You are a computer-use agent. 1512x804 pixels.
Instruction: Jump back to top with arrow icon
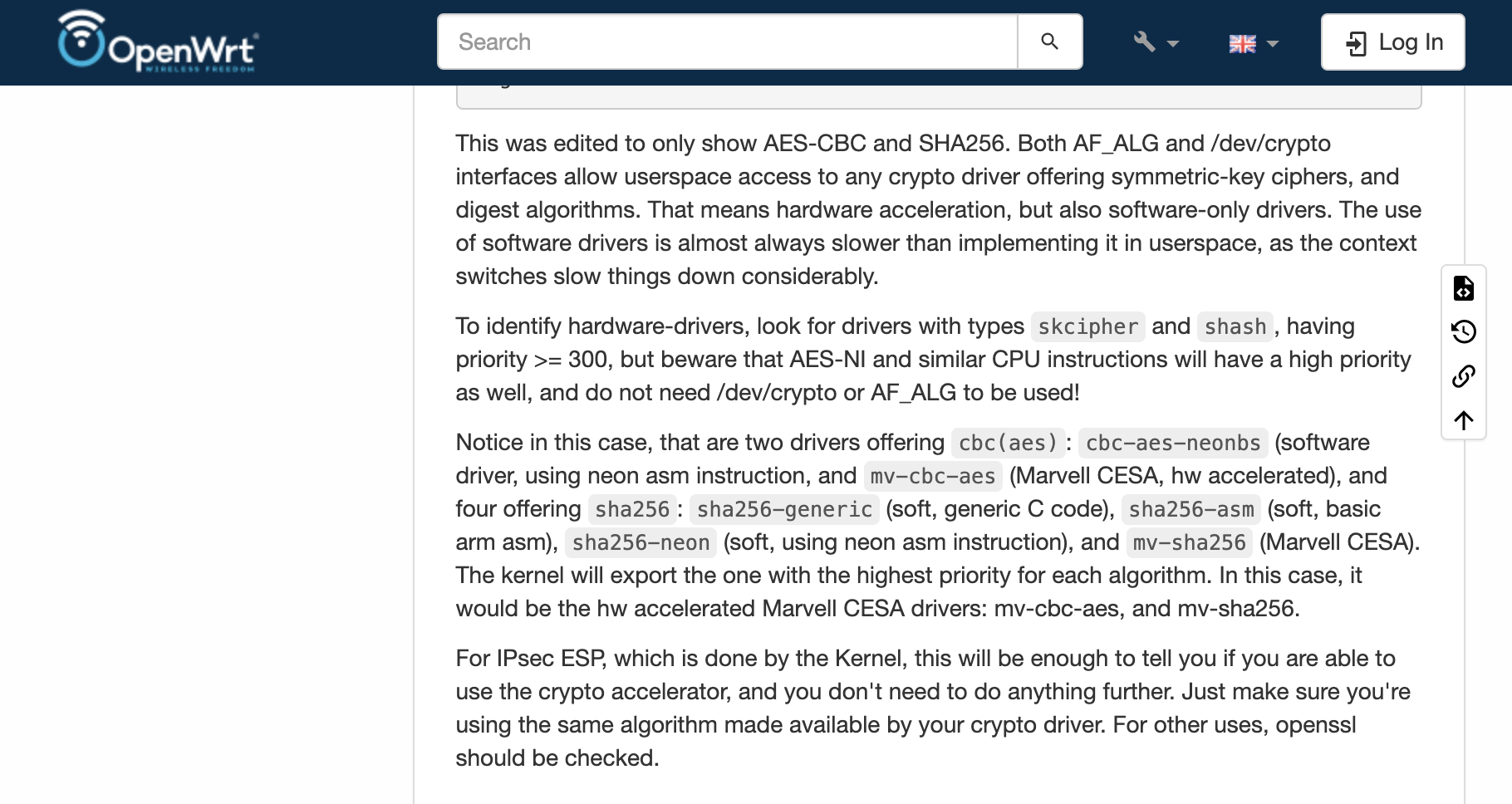pyautogui.click(x=1464, y=420)
